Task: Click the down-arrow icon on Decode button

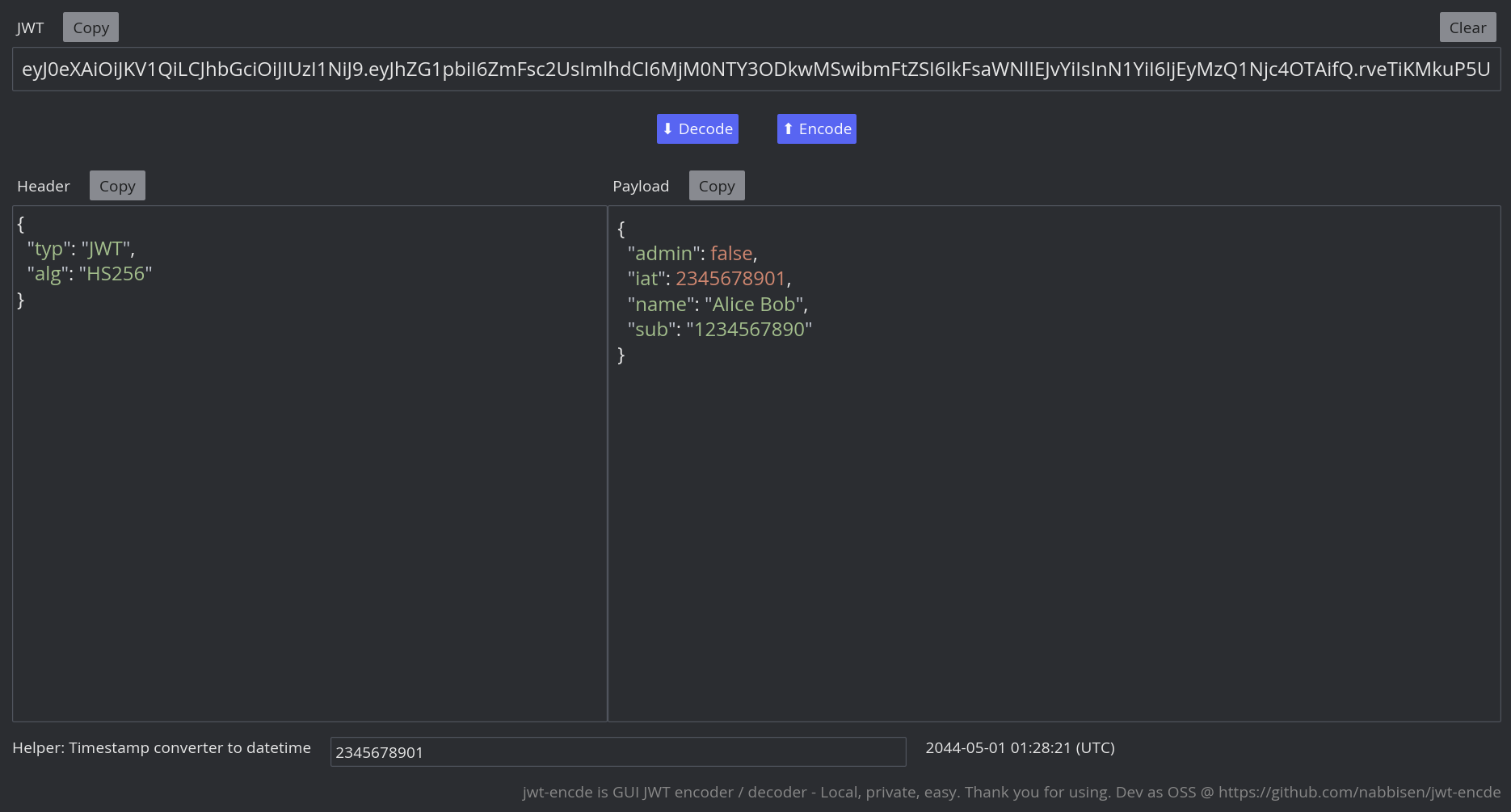Action: [x=668, y=128]
